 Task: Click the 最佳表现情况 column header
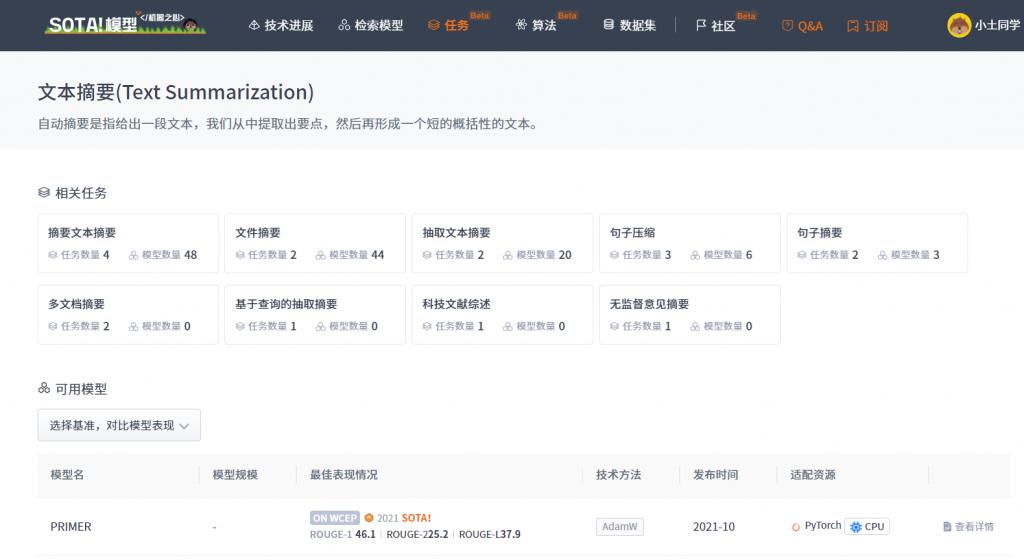click(344, 475)
